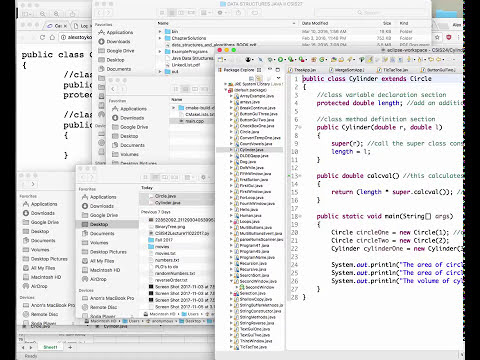Select Recursion.java in Package Explorer
This screenshot has height=360, width=480.
[253, 263]
